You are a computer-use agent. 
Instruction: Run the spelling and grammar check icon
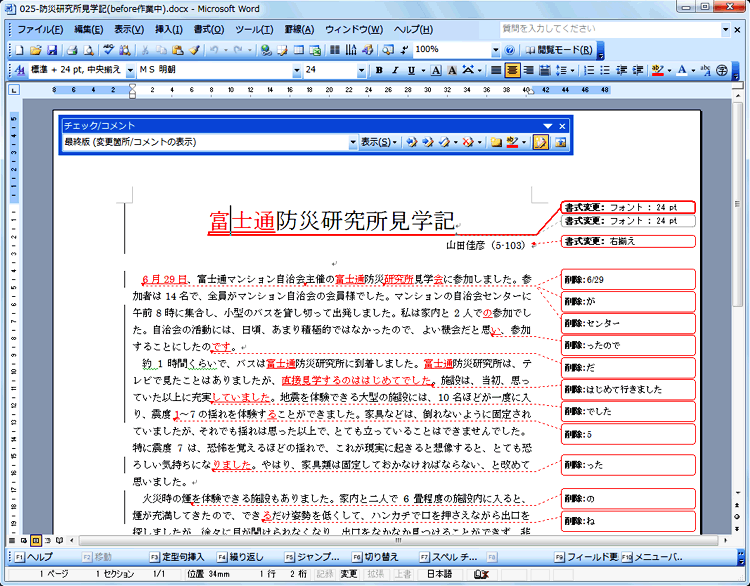point(109,50)
